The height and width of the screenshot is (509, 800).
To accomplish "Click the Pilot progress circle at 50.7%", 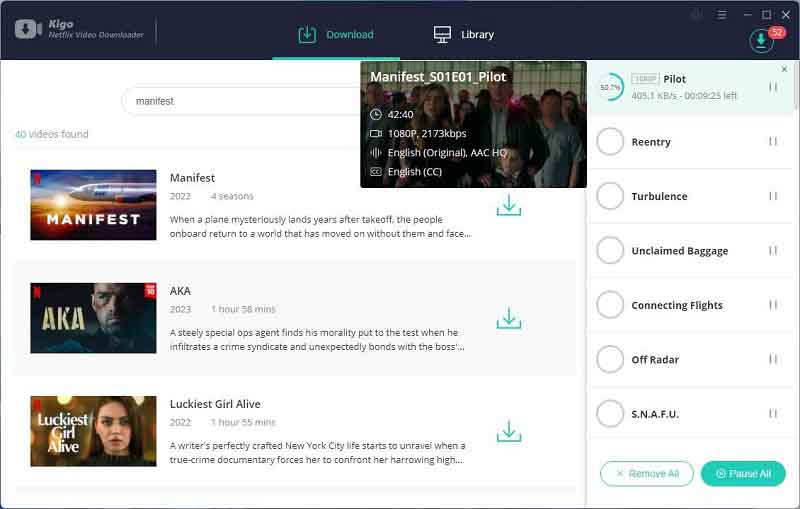I will [610, 87].
